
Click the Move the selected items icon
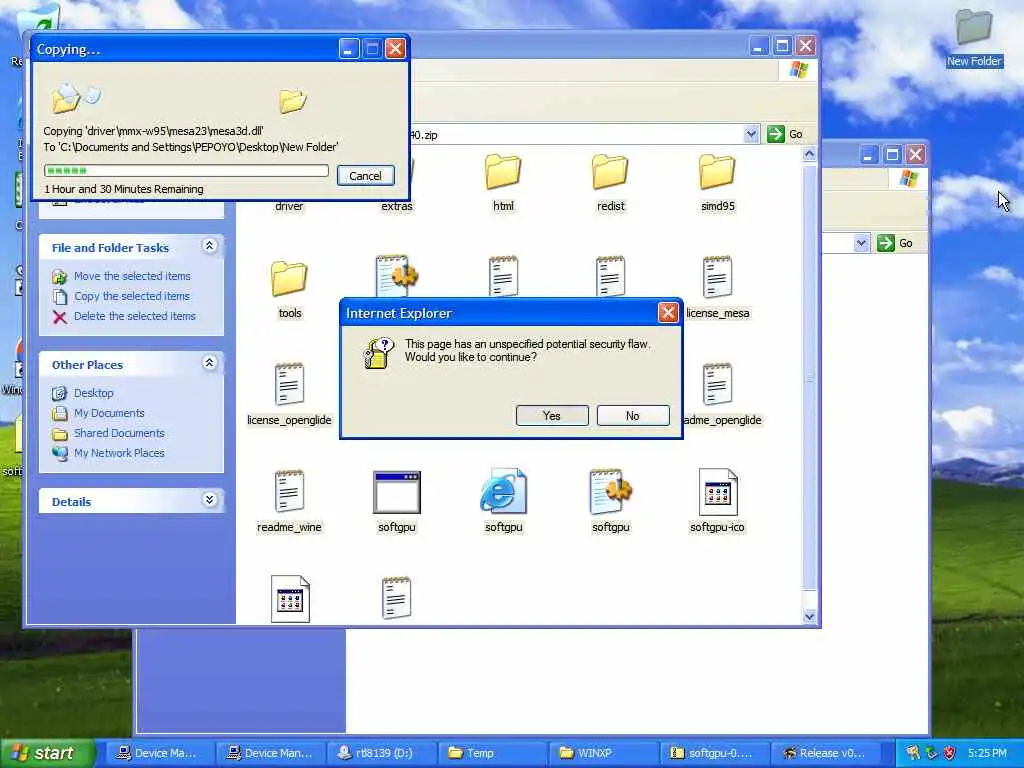coord(59,277)
